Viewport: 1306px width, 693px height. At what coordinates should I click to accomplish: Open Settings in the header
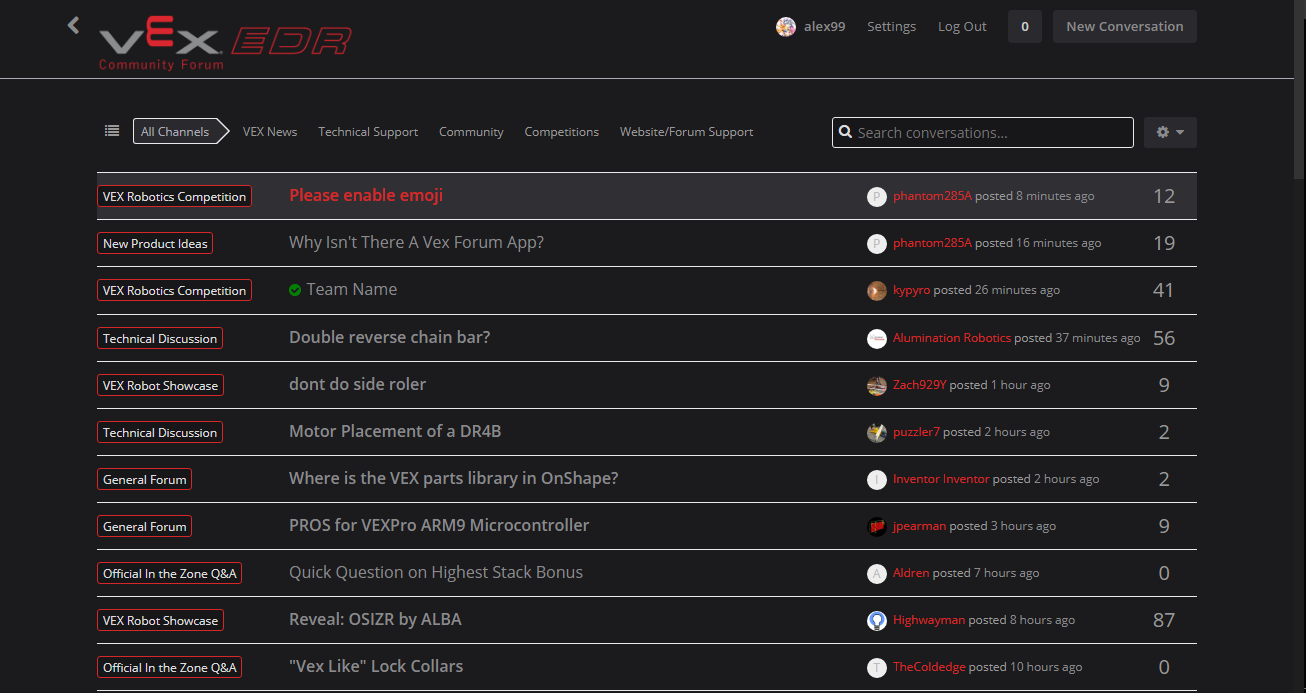[x=891, y=27]
